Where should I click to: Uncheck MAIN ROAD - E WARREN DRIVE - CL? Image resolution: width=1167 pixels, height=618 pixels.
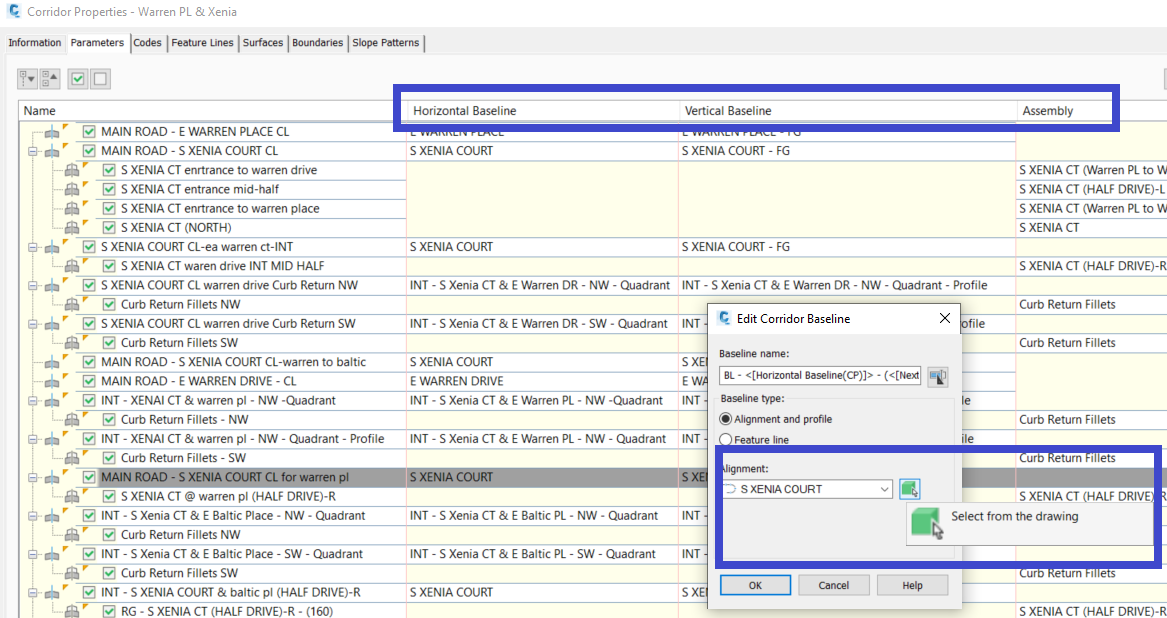pyautogui.click(x=89, y=381)
